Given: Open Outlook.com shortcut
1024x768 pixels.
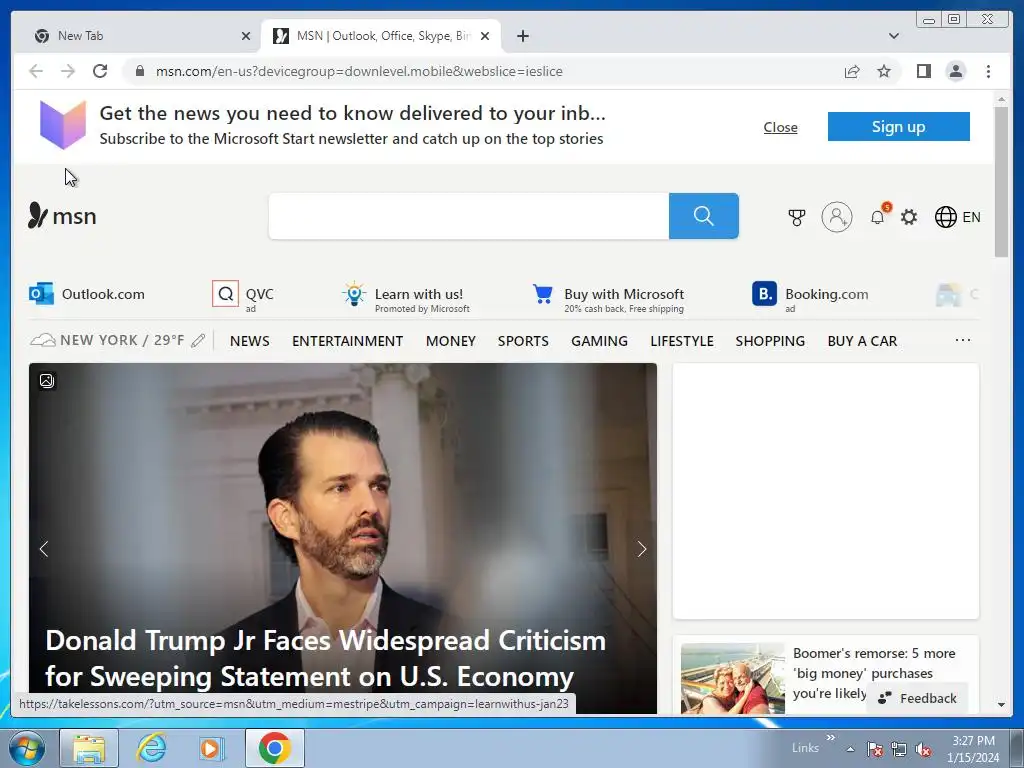Looking at the screenshot, I should pos(87,294).
